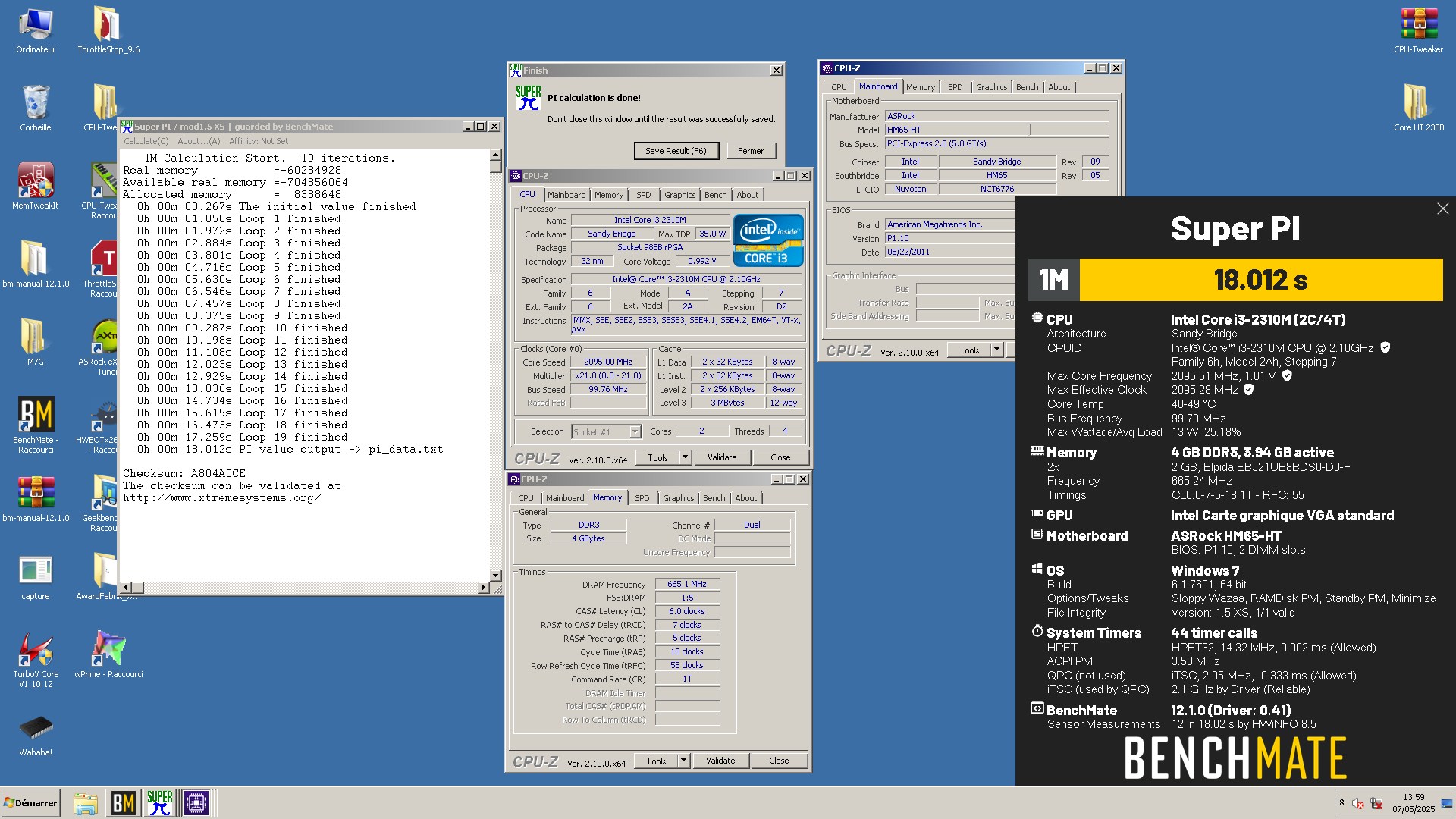Open the bm-manual-12.1.0 folder icon
Screen dimensions: 1456x819
(x=36, y=264)
